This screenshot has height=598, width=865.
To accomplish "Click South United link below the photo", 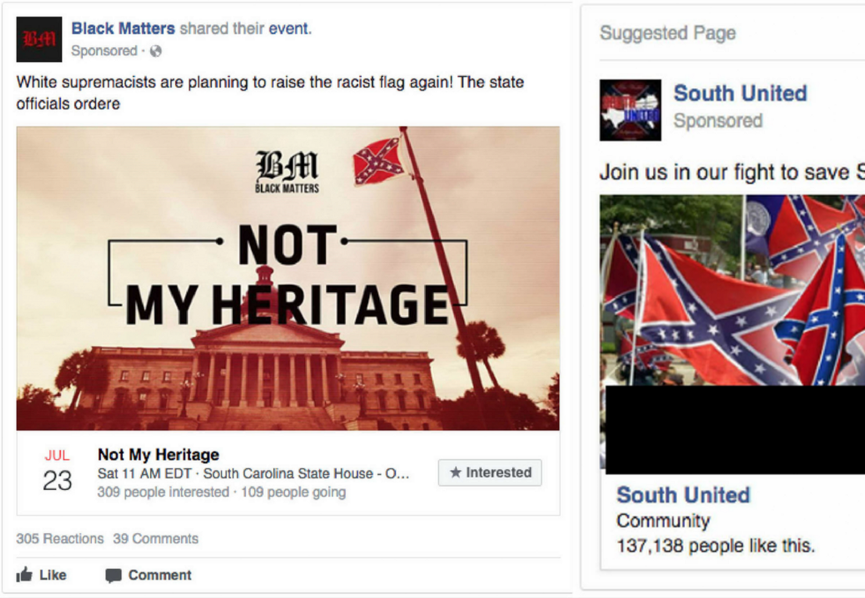I will [x=683, y=495].
